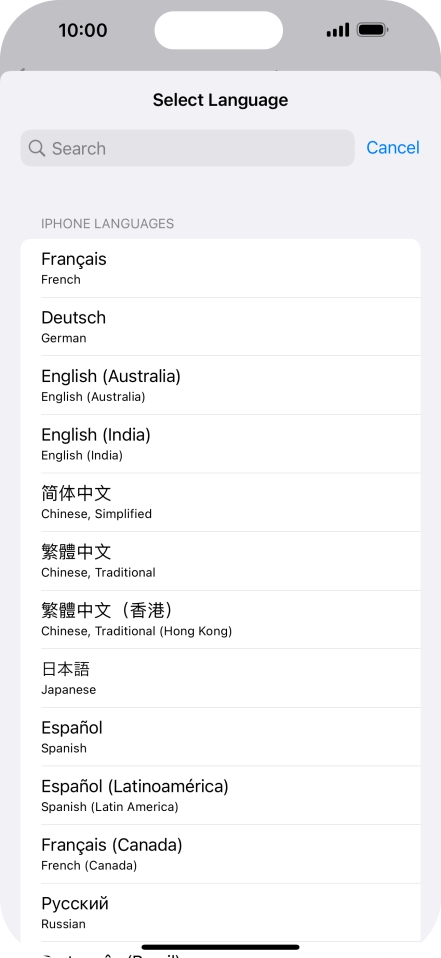Select English (Australia) option
The height and width of the screenshot is (958, 441).
point(220,386)
